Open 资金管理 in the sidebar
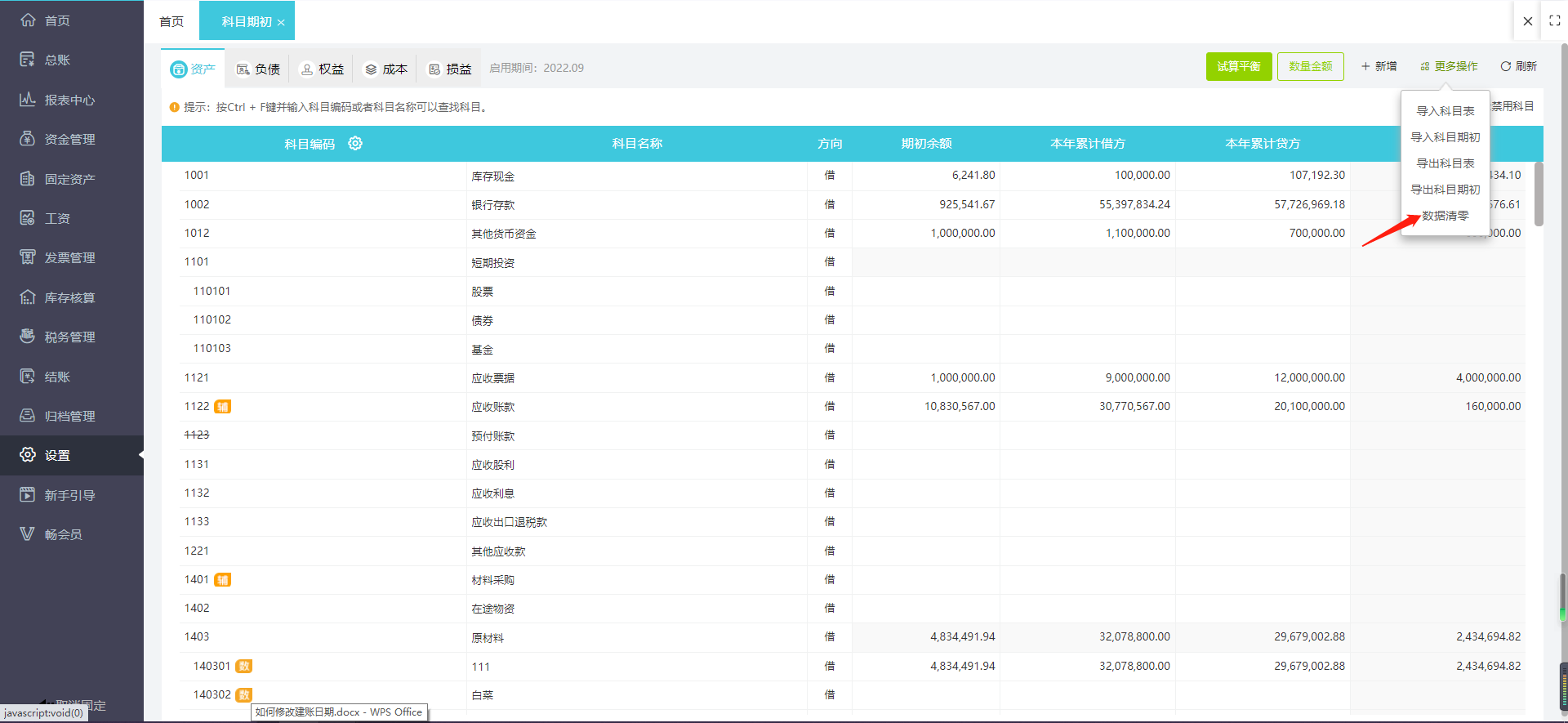This screenshot has height=723, width=1568. (x=69, y=140)
